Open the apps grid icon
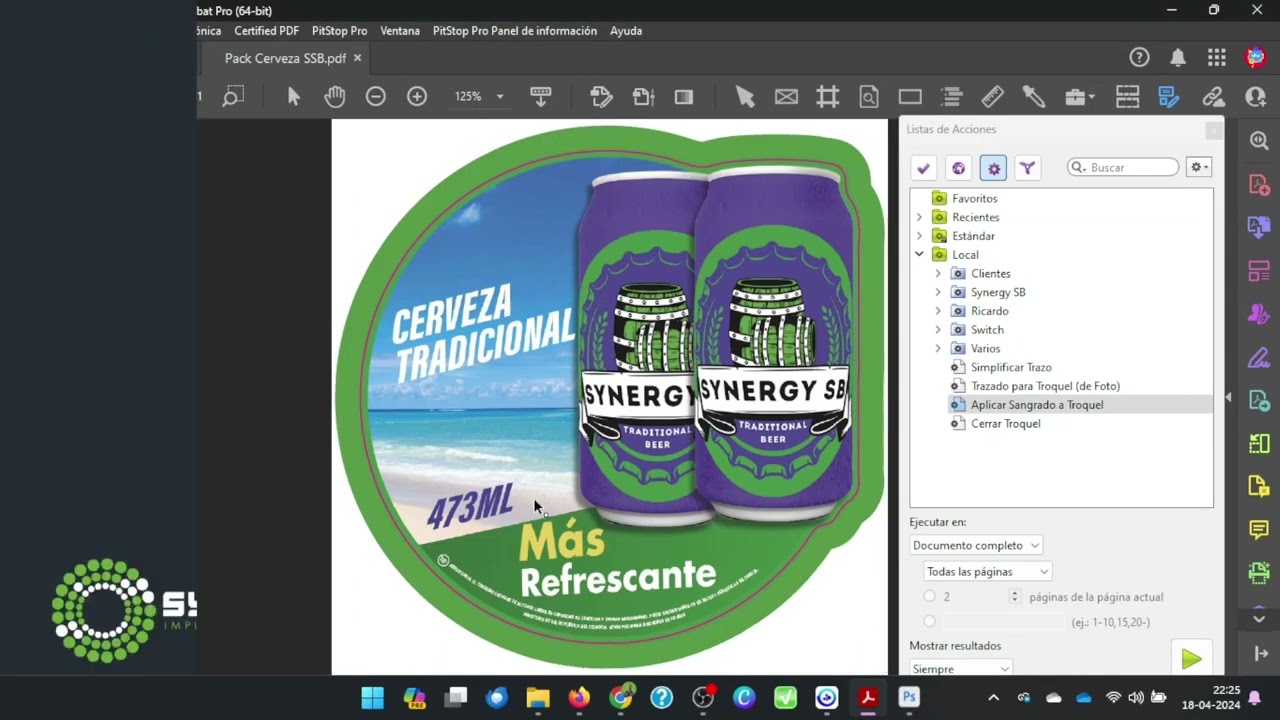This screenshot has height=720, width=1280. click(x=1217, y=58)
